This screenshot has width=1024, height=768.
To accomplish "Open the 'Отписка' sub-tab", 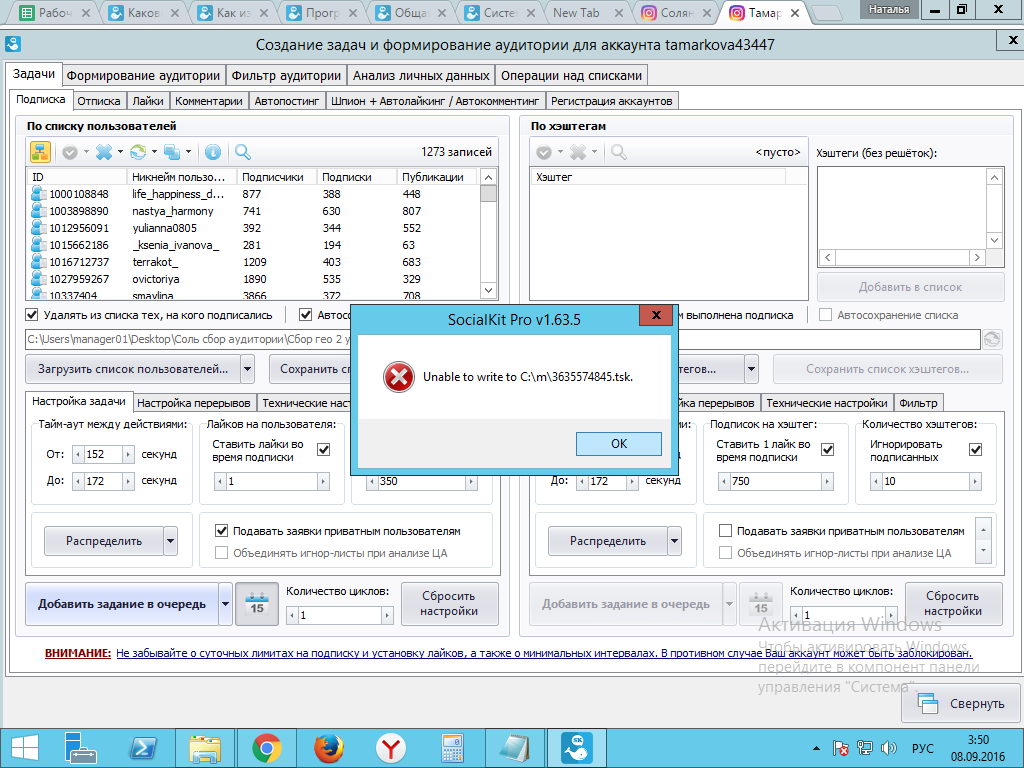I will 99,101.
